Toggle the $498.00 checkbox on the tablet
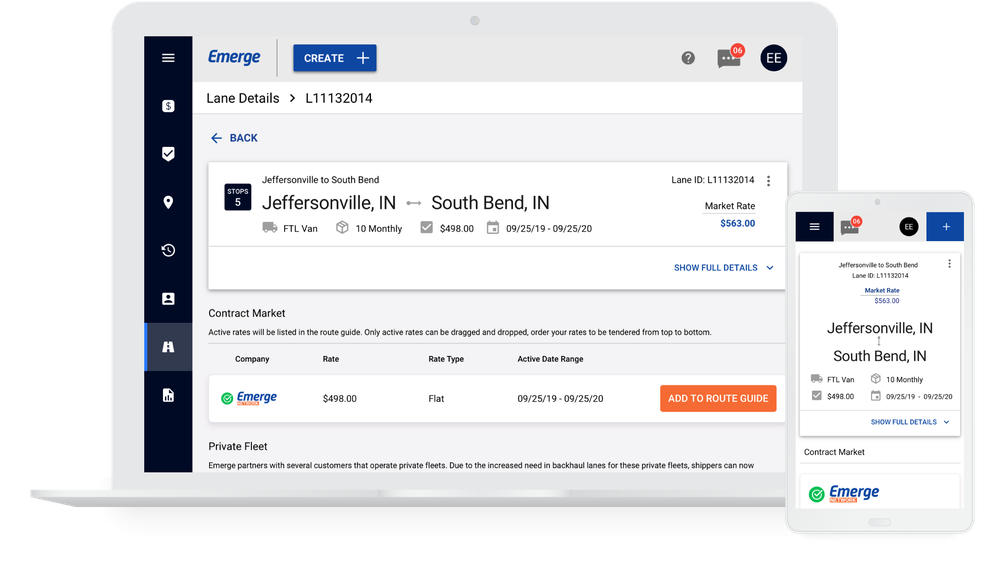The width and height of the screenshot is (1000, 562). 816,396
